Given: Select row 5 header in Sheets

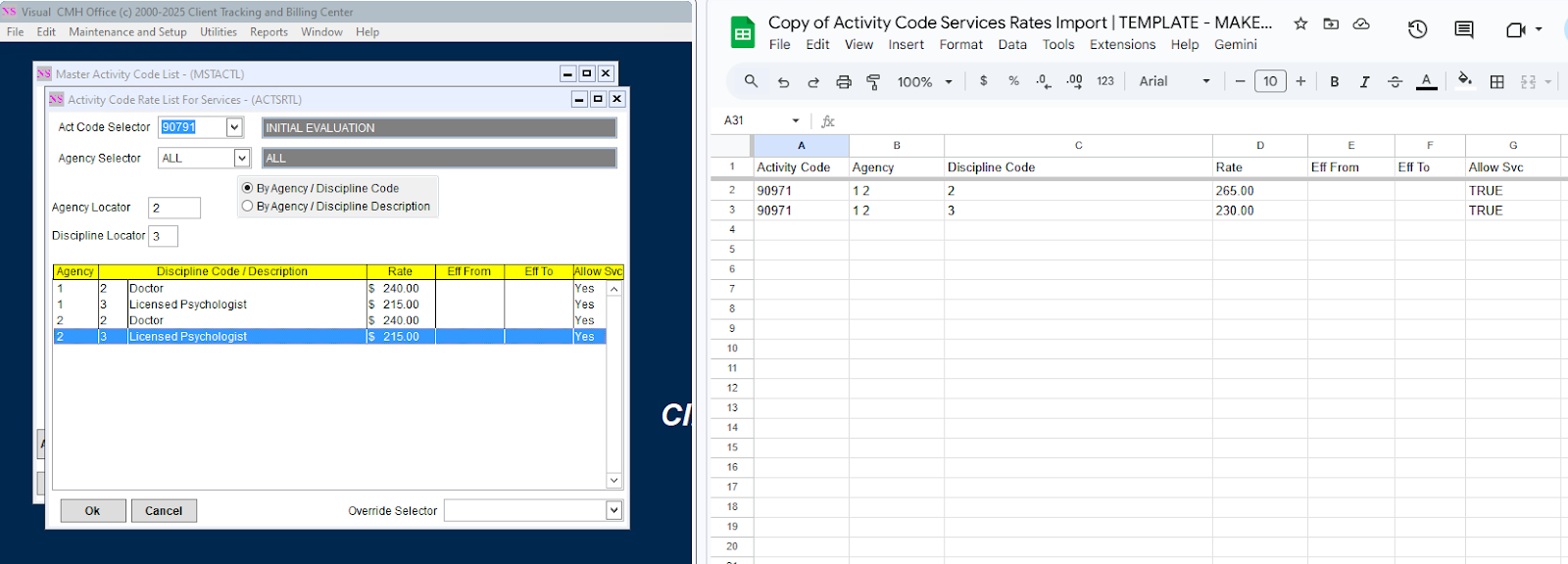Looking at the screenshot, I should 732,250.
